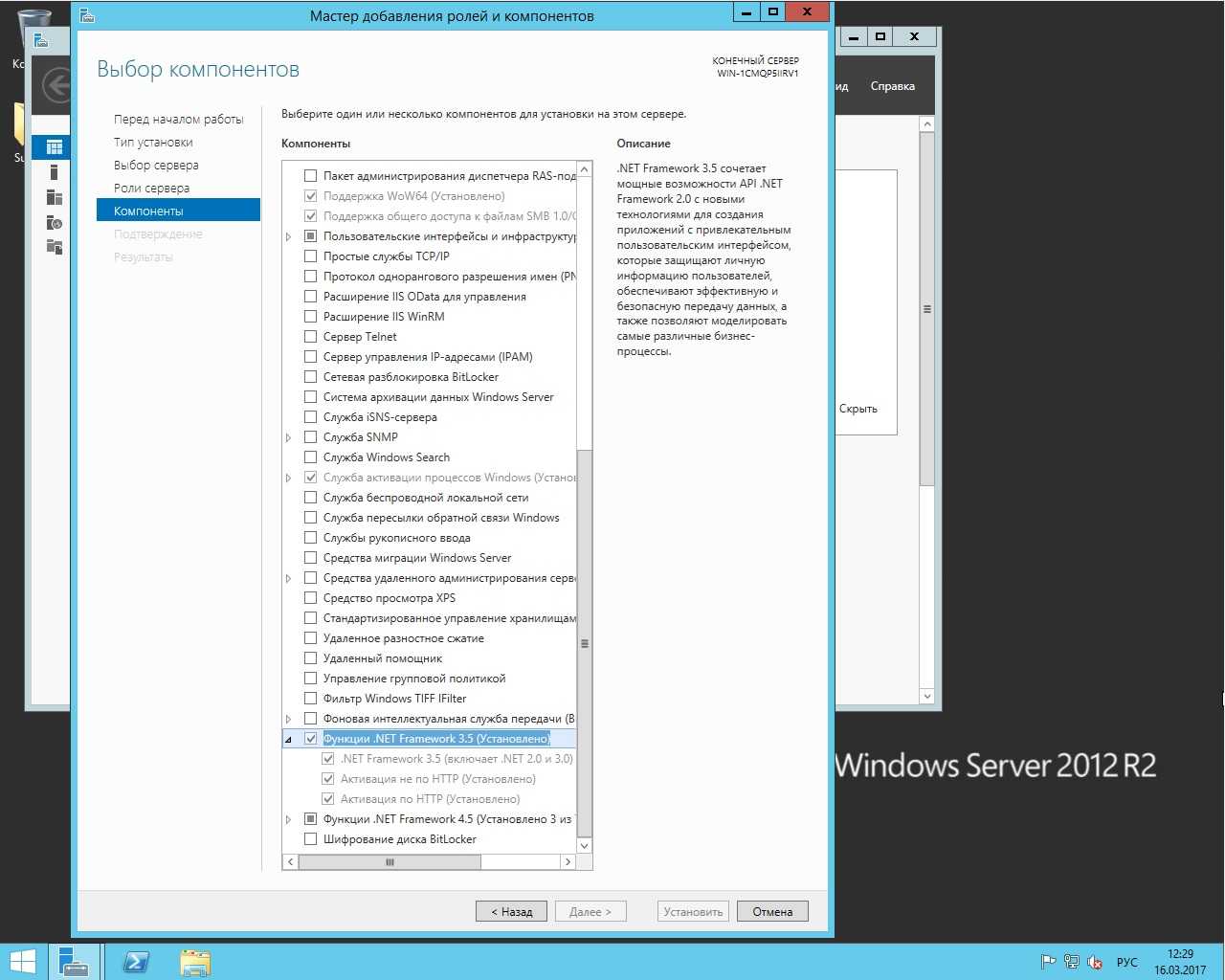Click components list horizontal scrollbar thumb
The width and height of the screenshot is (1225, 980).
pyautogui.click(x=390, y=862)
